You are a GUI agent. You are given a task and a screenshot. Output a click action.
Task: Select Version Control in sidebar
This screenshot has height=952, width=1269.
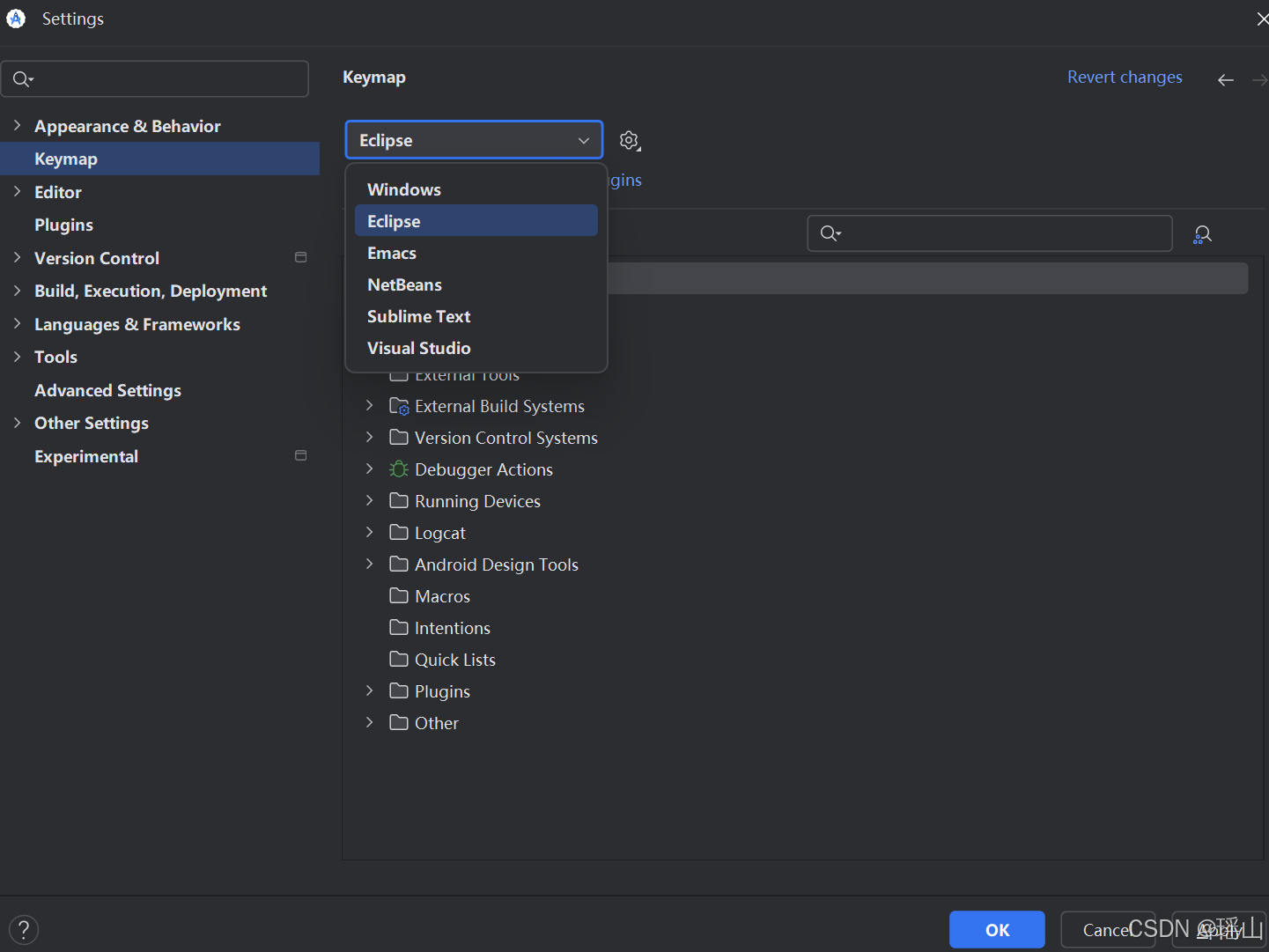(159, 258)
